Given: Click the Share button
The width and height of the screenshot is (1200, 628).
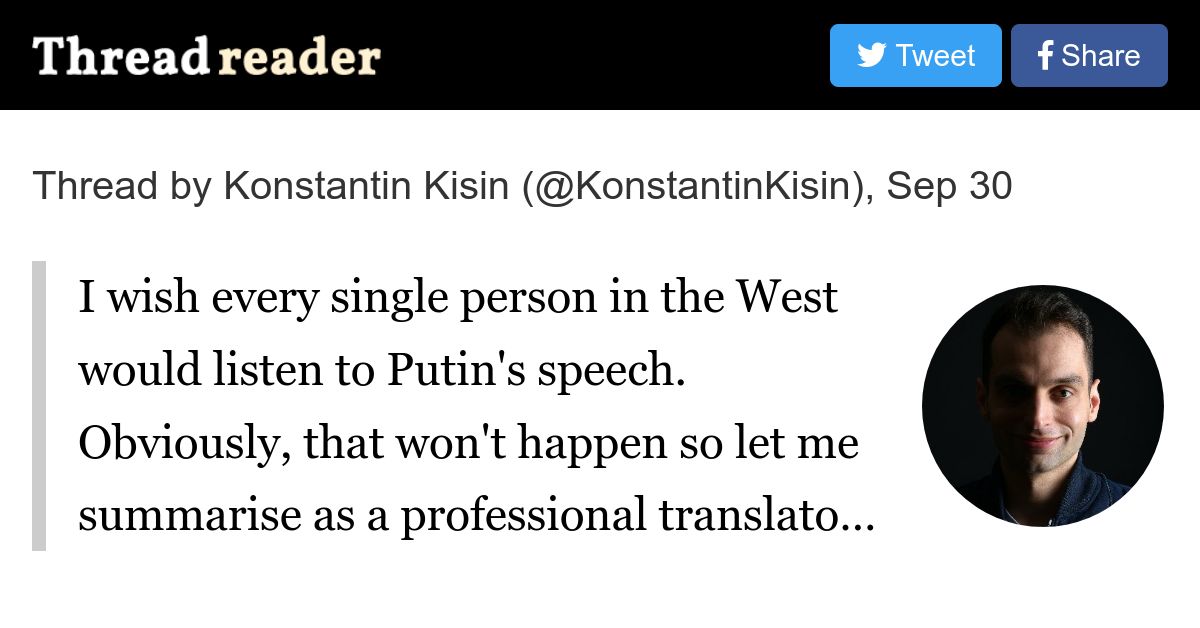Looking at the screenshot, I should 1089,56.
